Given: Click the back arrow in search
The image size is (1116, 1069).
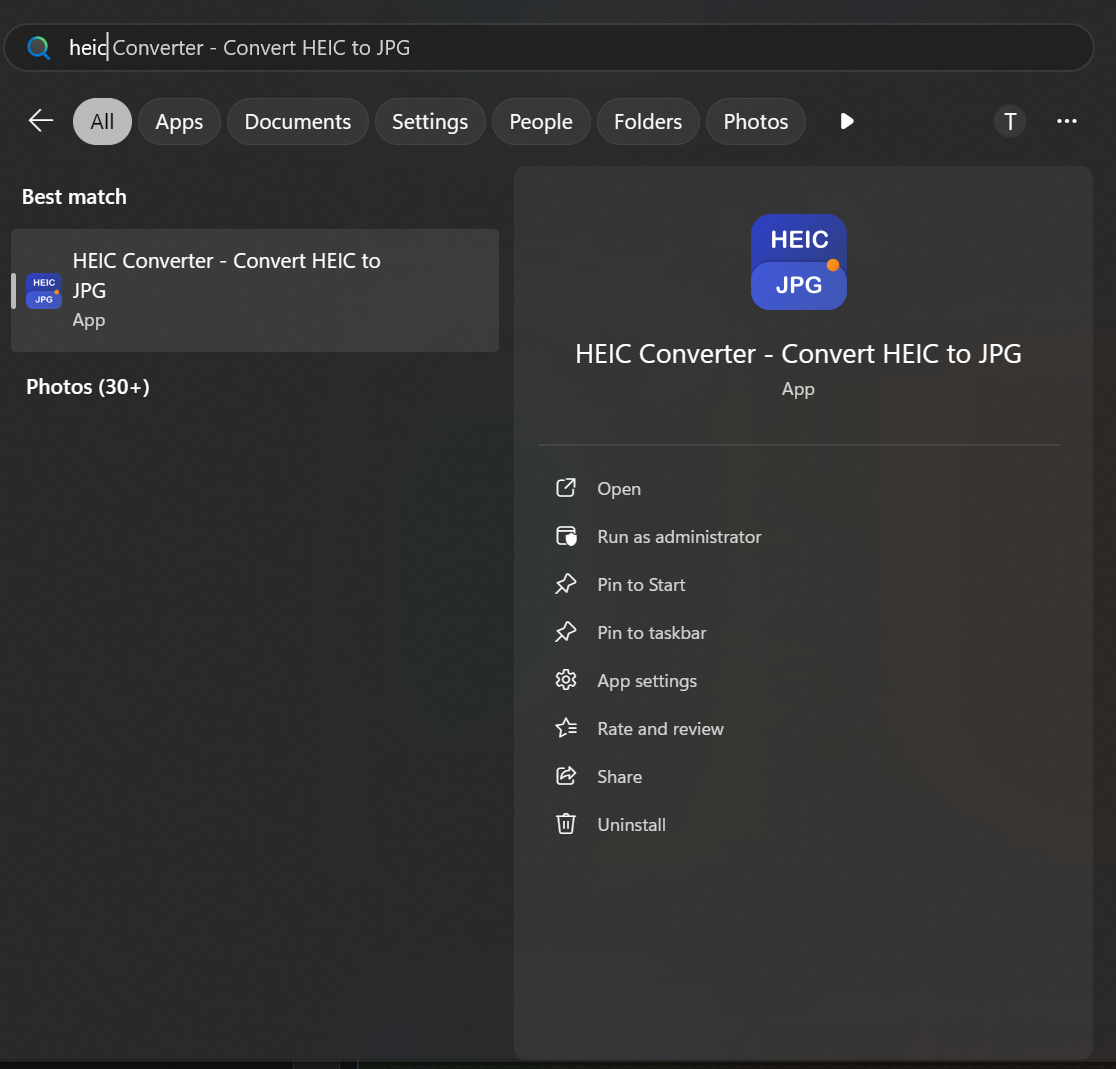Looking at the screenshot, I should pos(40,121).
